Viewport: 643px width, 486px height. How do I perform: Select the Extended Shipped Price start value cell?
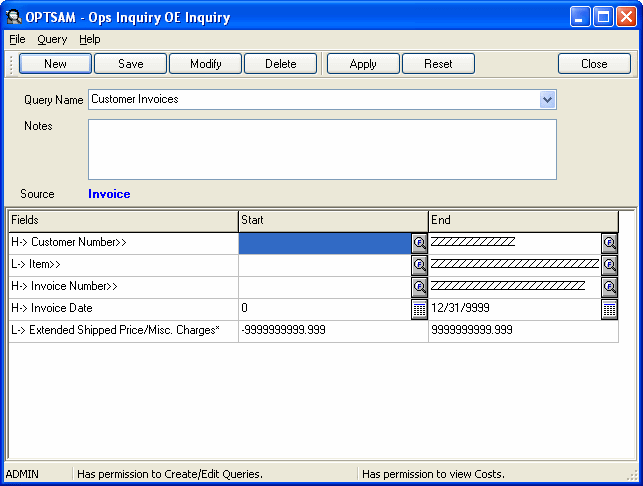(x=333, y=331)
